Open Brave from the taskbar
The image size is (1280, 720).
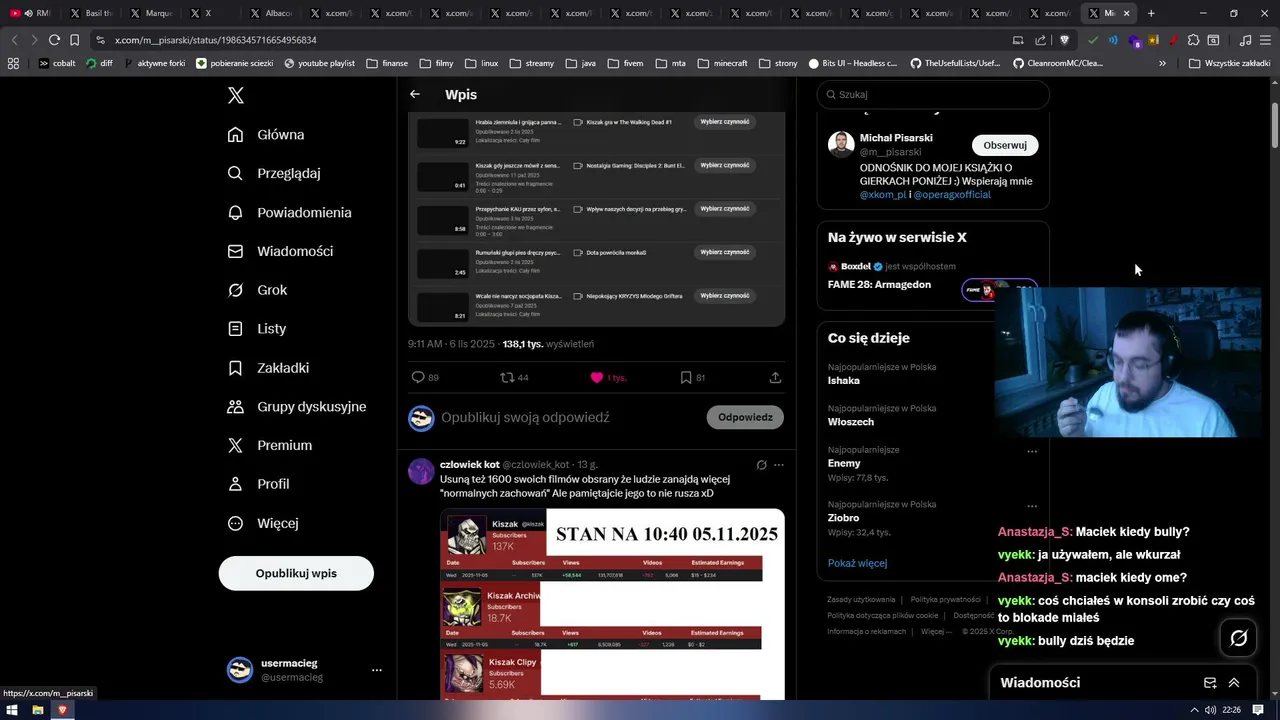[x=62, y=710]
